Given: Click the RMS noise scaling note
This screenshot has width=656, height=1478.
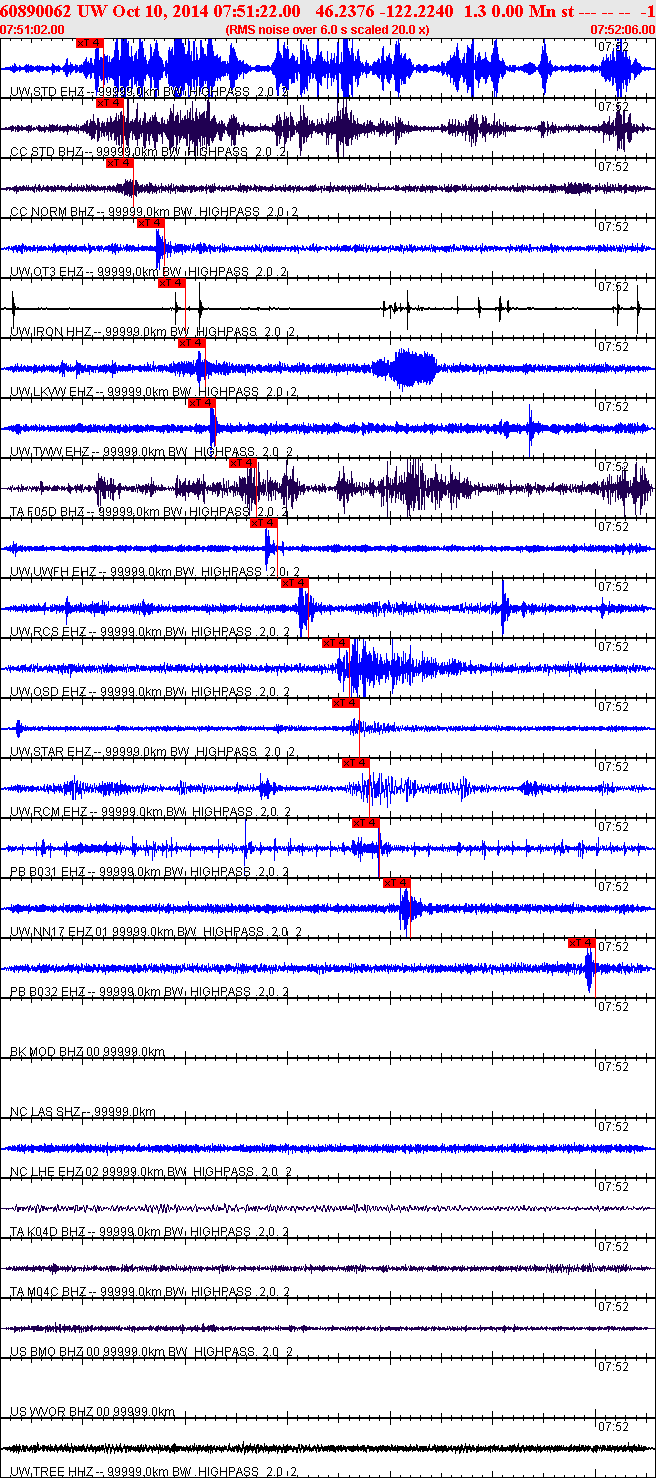Looking at the screenshot, I should point(327,30).
